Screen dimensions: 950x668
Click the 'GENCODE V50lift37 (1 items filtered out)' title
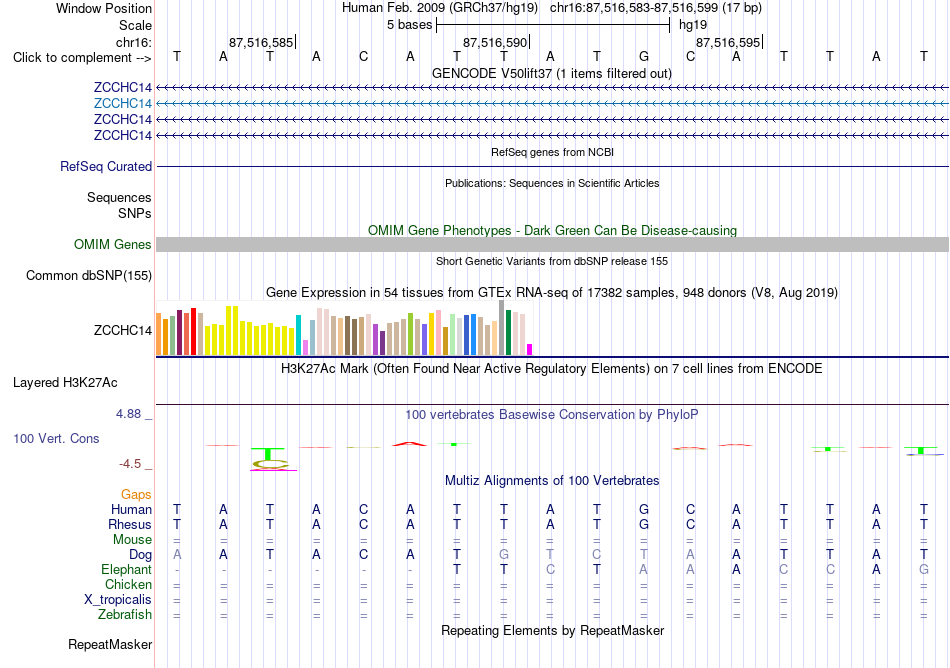tap(551, 74)
